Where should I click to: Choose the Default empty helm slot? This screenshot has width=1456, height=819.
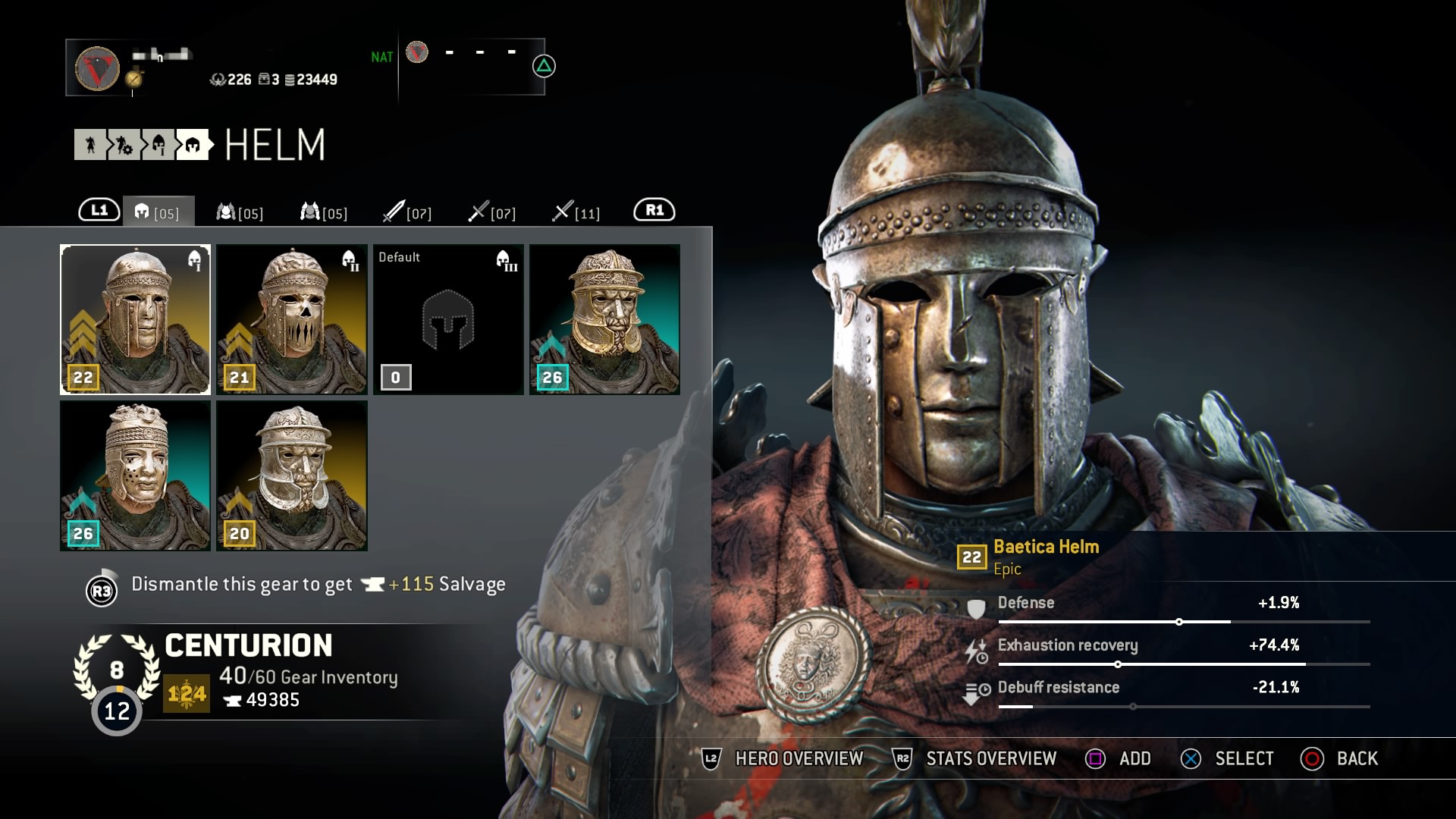(448, 319)
